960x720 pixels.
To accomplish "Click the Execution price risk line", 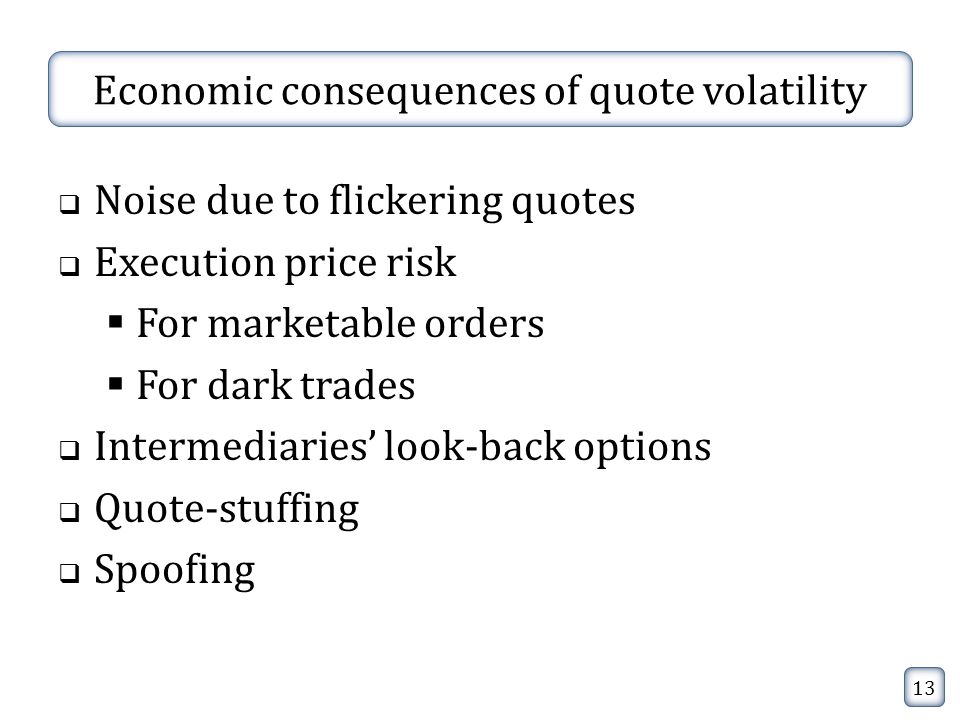I will tap(276, 263).
